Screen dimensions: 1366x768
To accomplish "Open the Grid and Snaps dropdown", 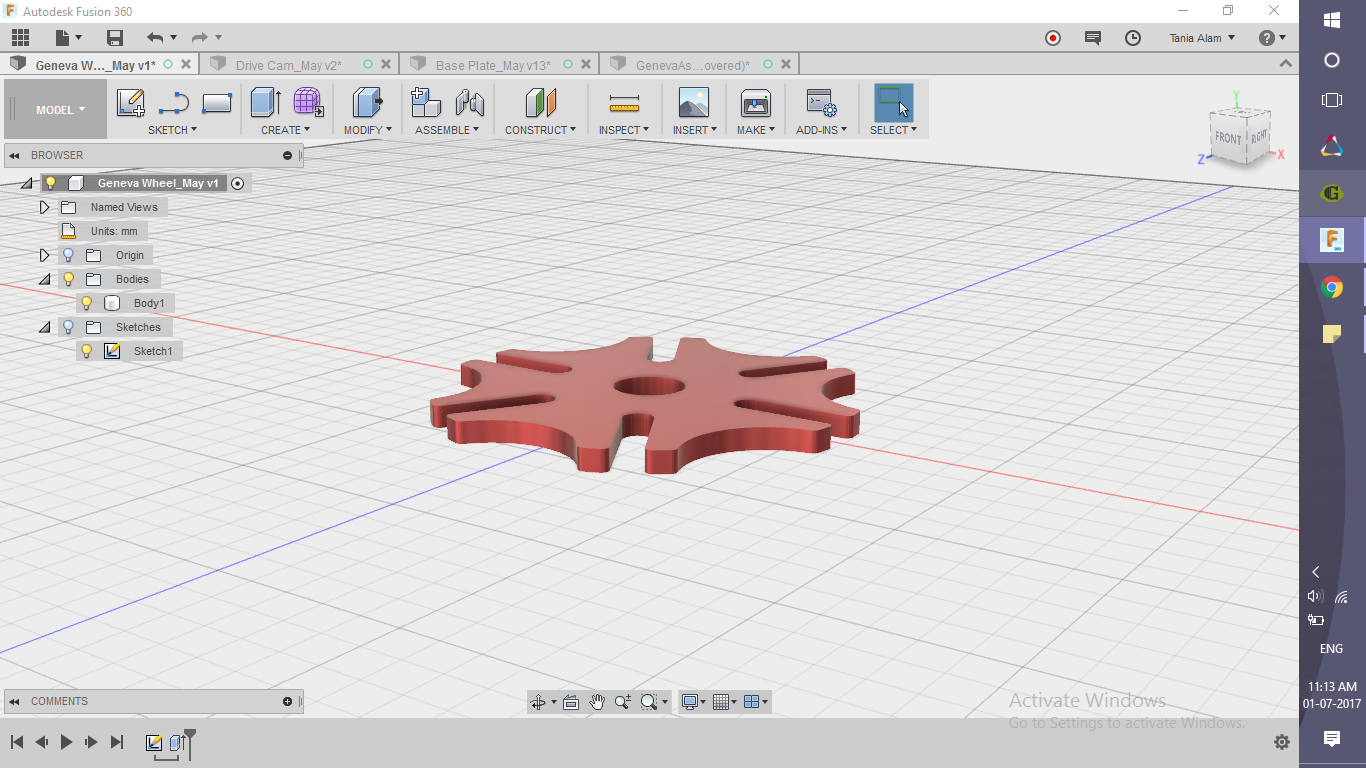I will click(726, 702).
